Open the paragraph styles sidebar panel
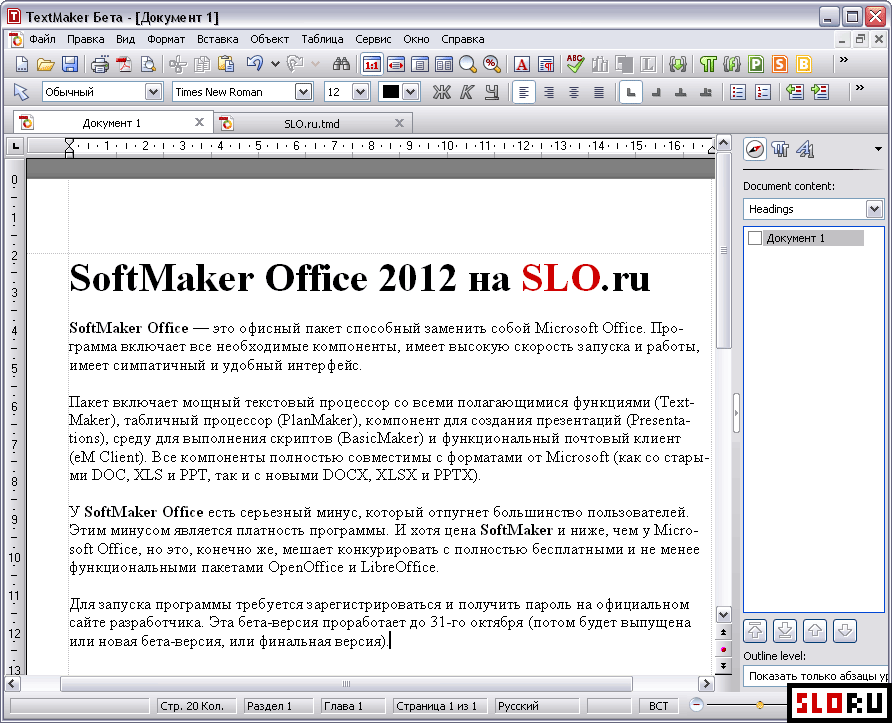This screenshot has height=723, width=892. 780,150
